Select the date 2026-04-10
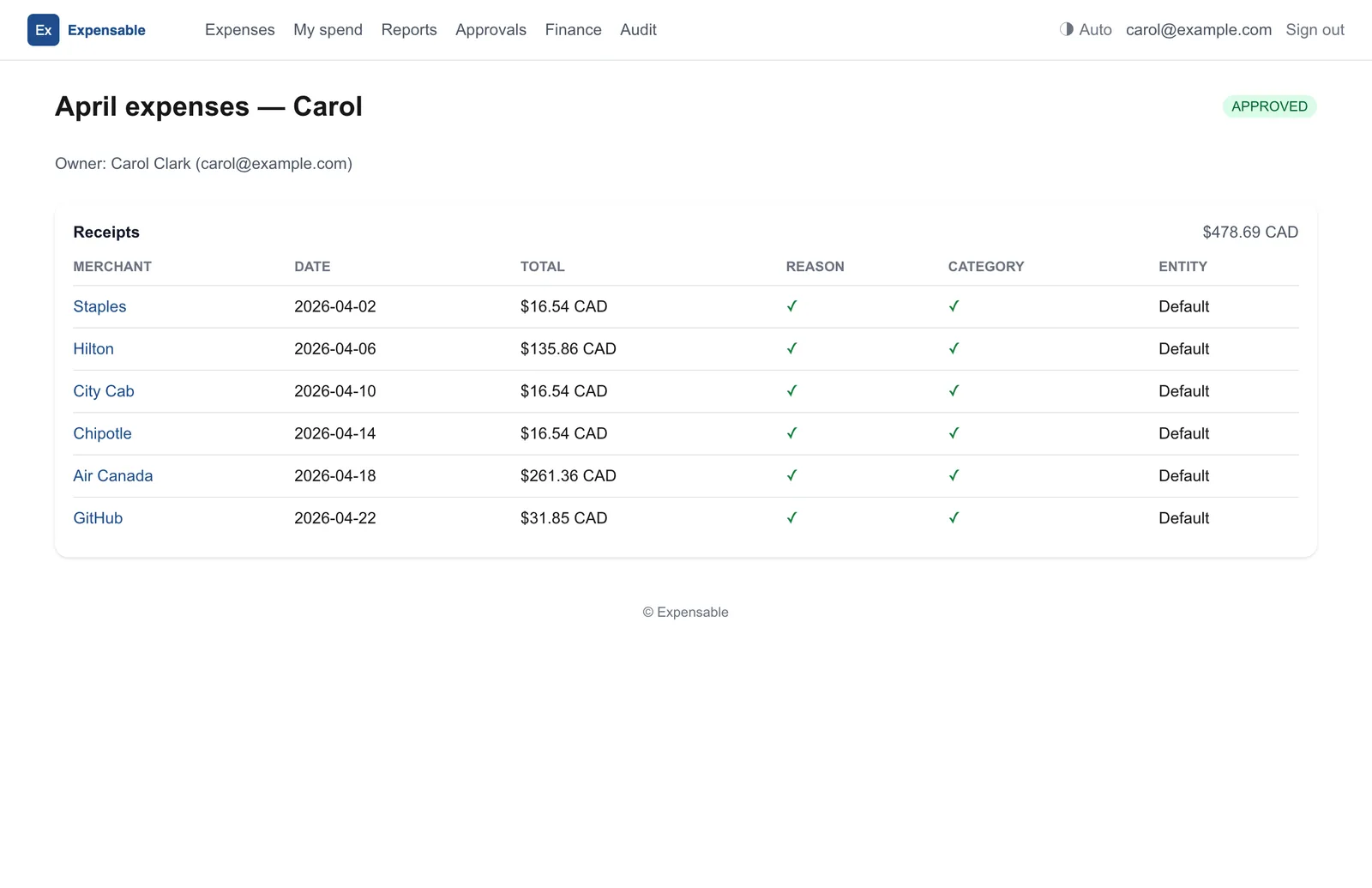The width and height of the screenshot is (1372, 888). (335, 391)
